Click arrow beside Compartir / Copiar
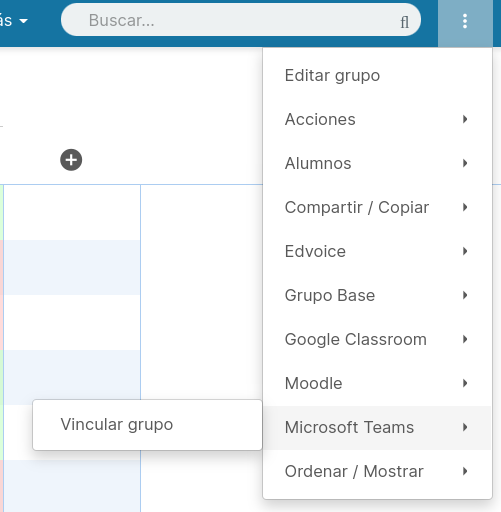This screenshot has width=501, height=512. [x=465, y=207]
